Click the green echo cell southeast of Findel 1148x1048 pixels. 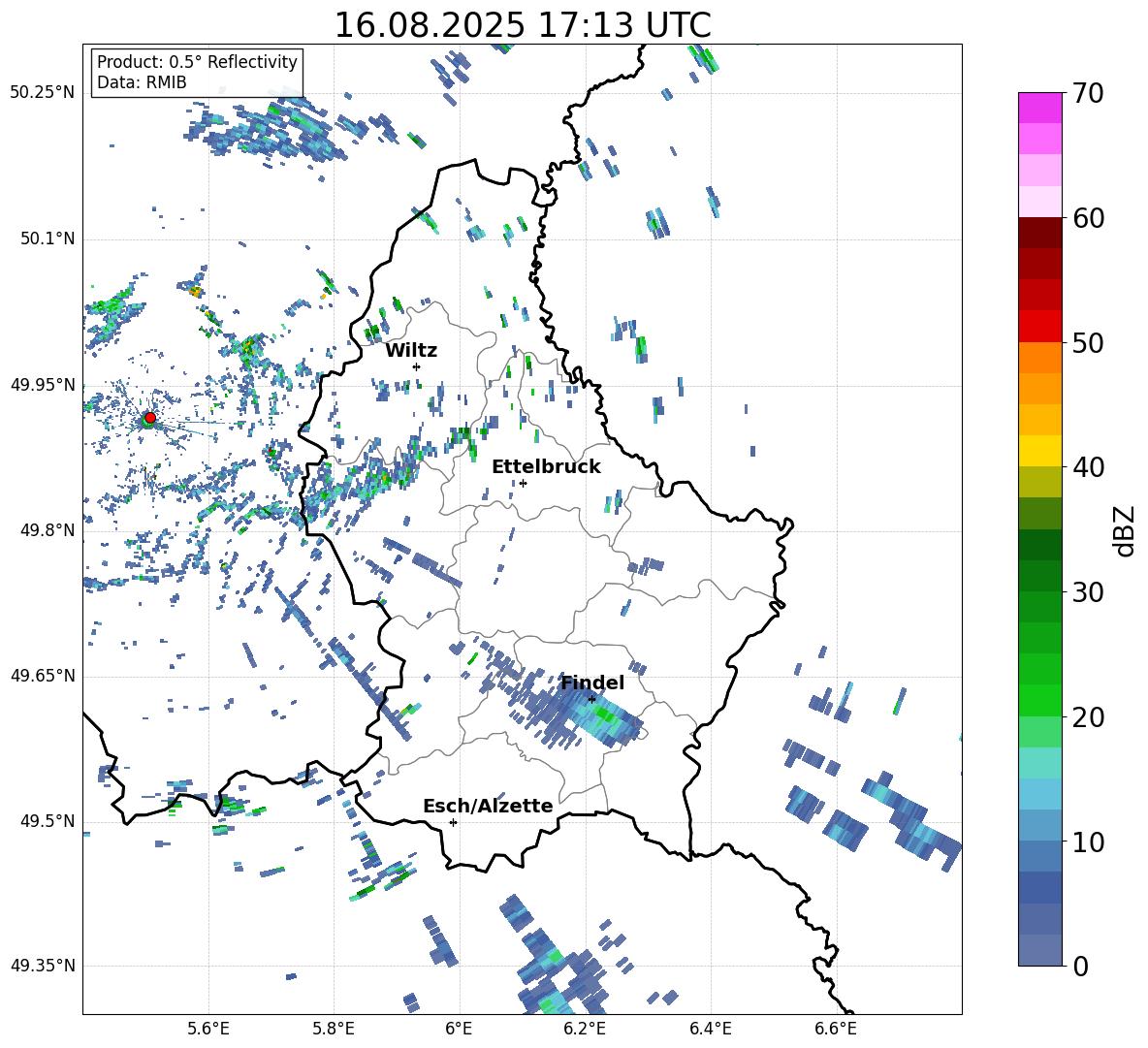[604, 715]
